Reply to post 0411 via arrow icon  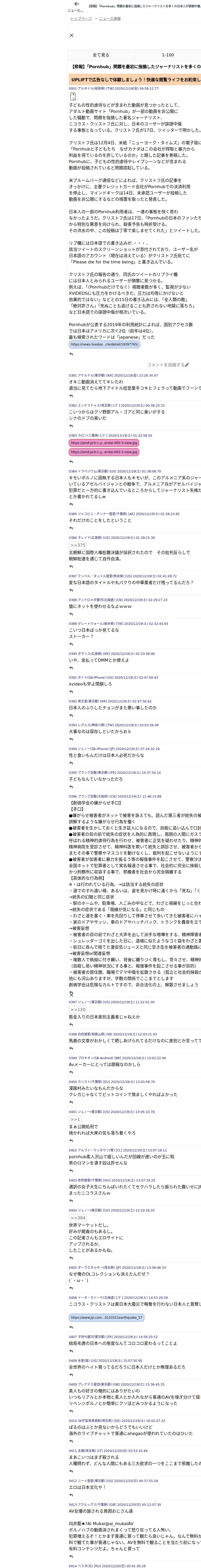[71, 1471]
